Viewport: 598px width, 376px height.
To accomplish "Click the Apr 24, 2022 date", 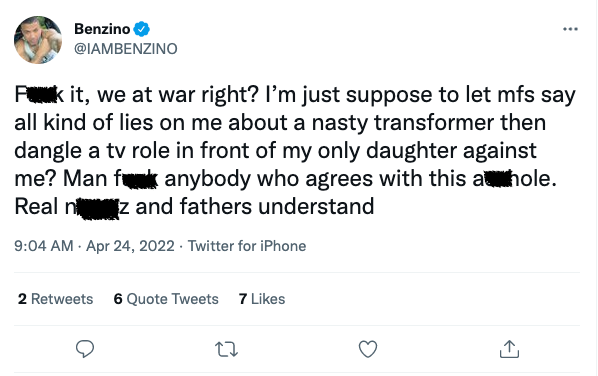I will point(130,246).
